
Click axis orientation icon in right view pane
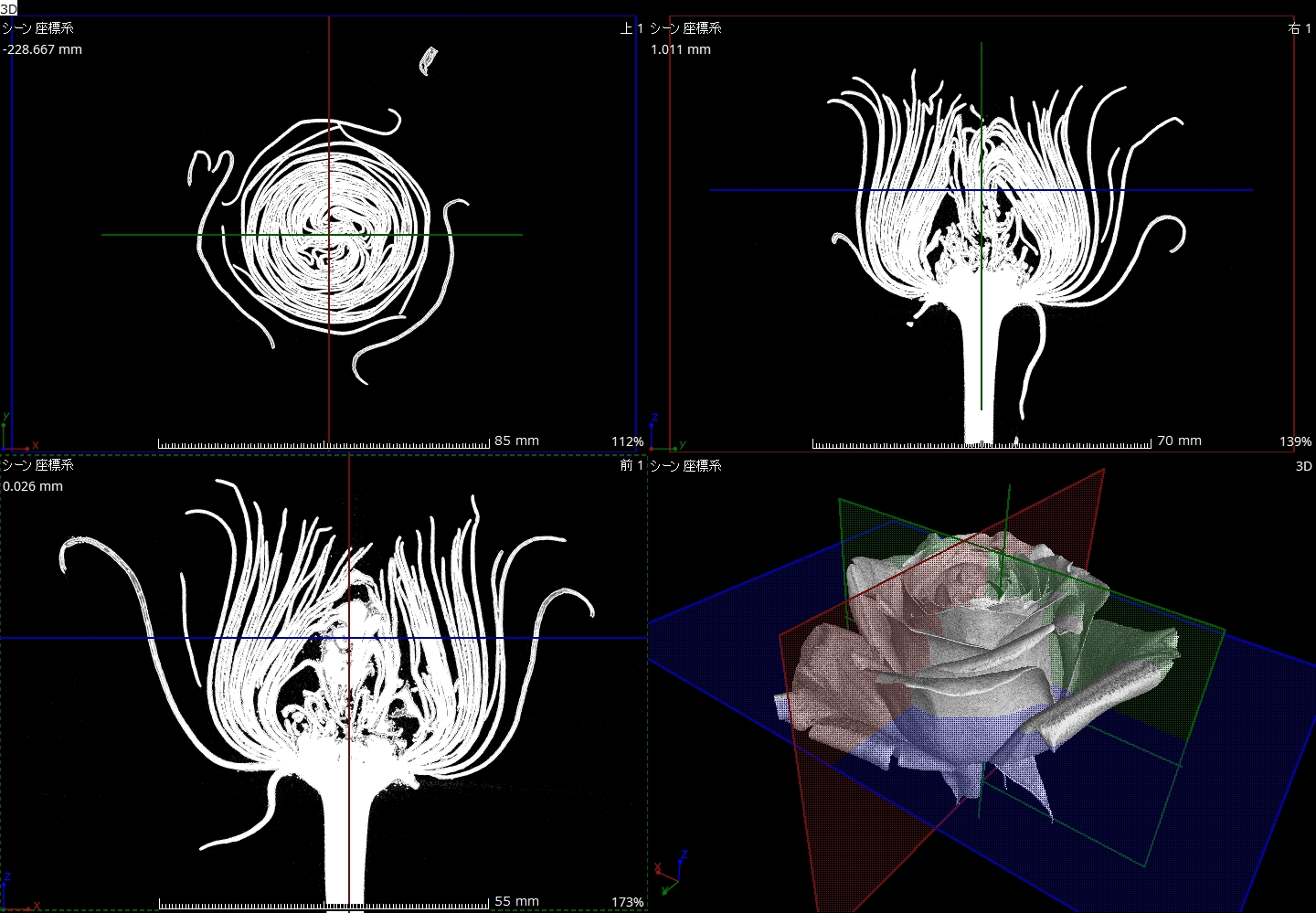click(666, 433)
